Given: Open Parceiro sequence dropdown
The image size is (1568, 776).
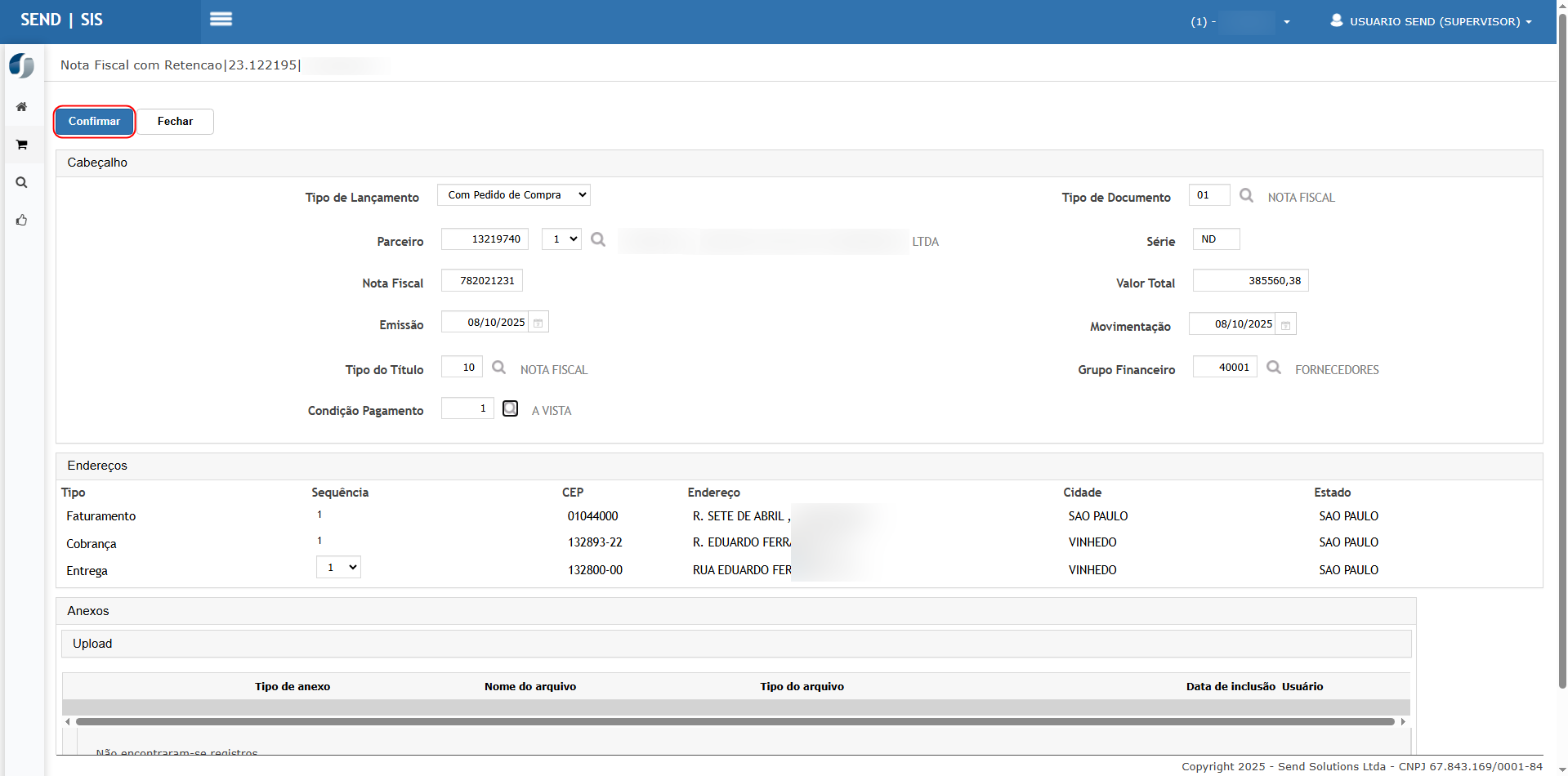Looking at the screenshot, I should pos(561,239).
